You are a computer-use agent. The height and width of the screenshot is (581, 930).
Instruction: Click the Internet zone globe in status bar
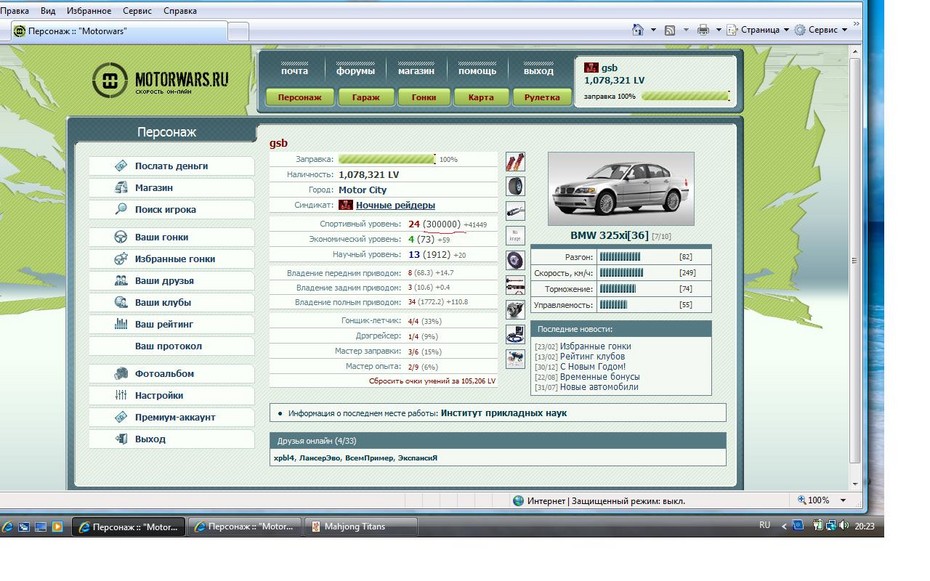coord(518,501)
